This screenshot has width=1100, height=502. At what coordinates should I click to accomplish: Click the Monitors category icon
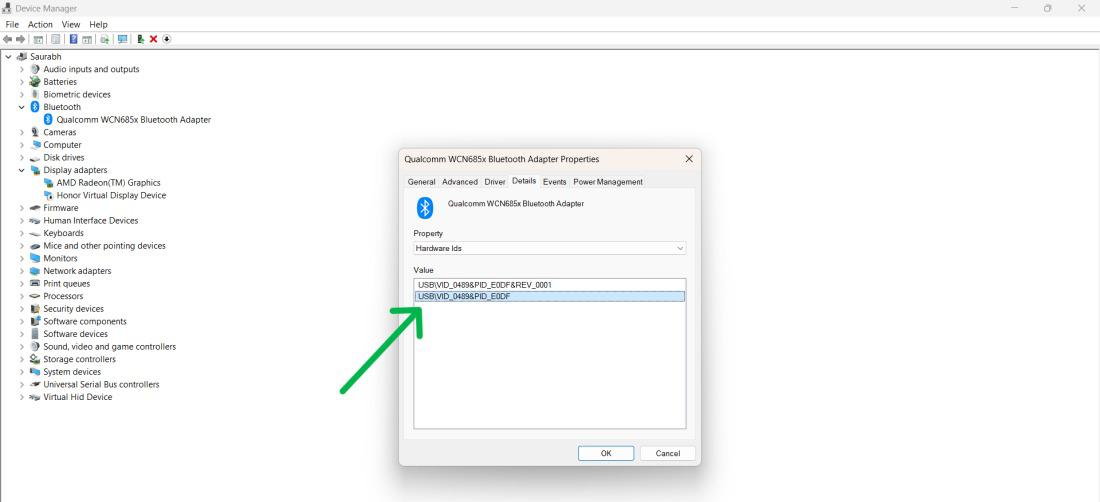[35, 259]
